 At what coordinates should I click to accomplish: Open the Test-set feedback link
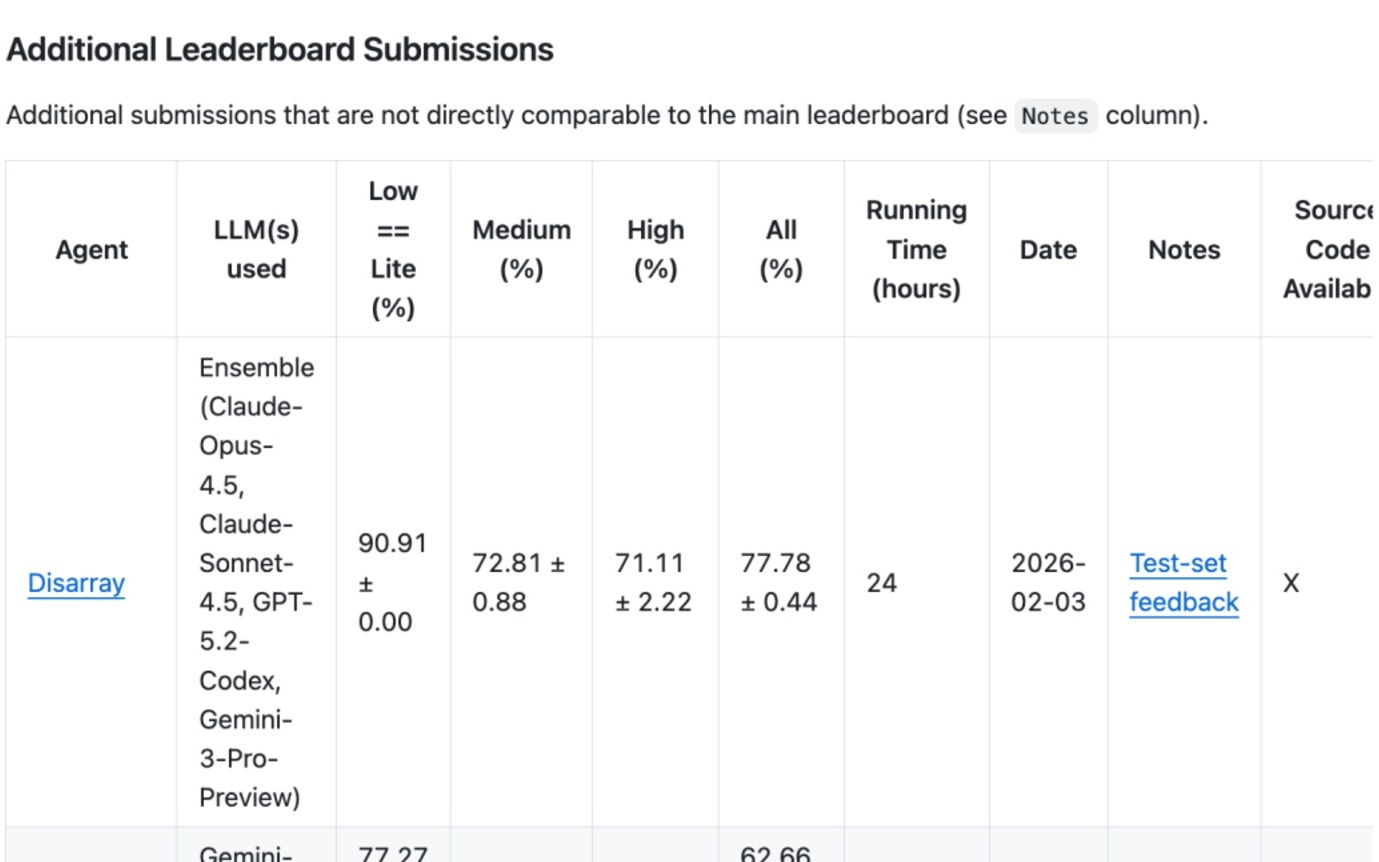click(1183, 583)
